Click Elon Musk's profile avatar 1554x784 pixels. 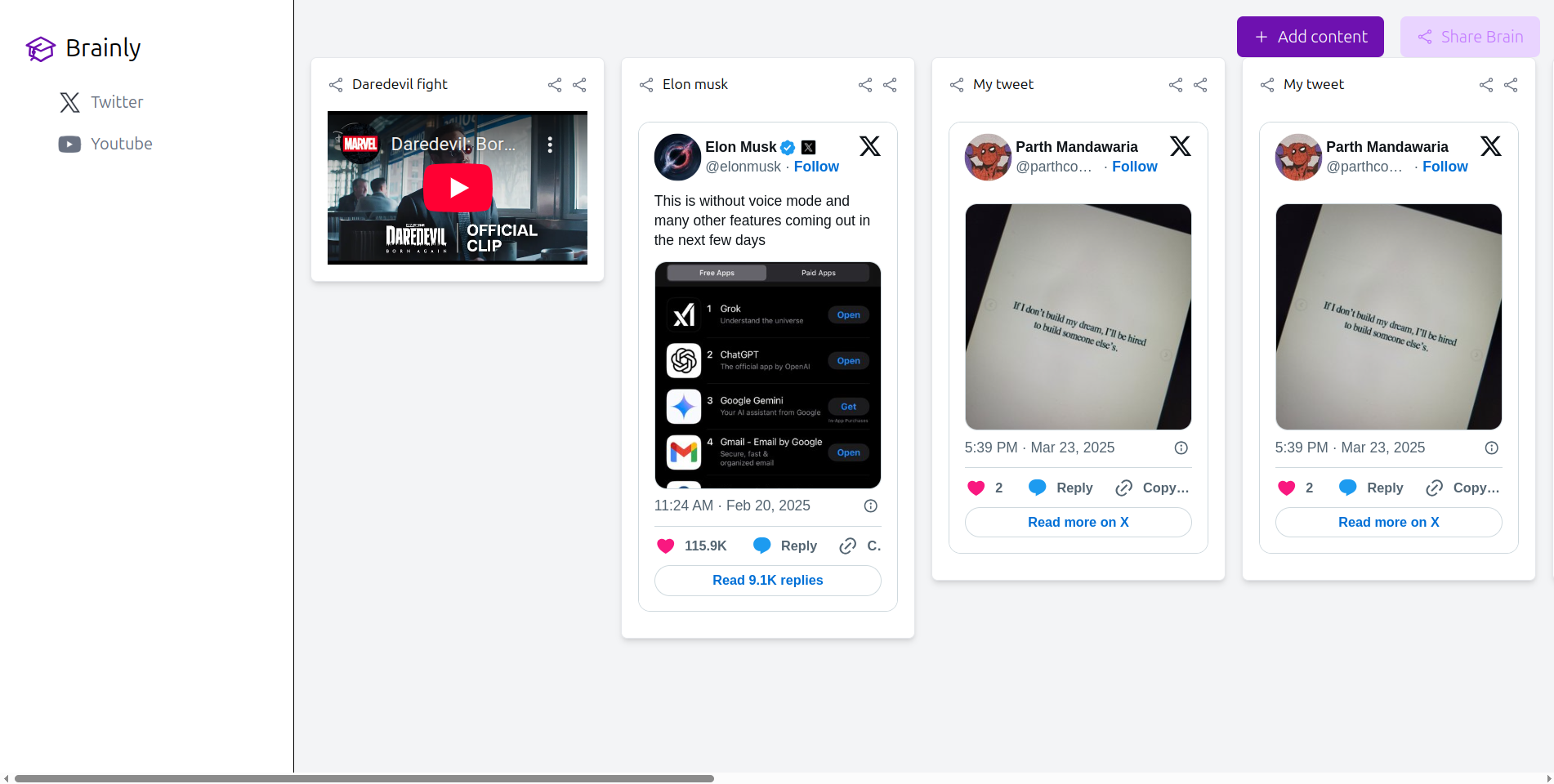(677, 157)
